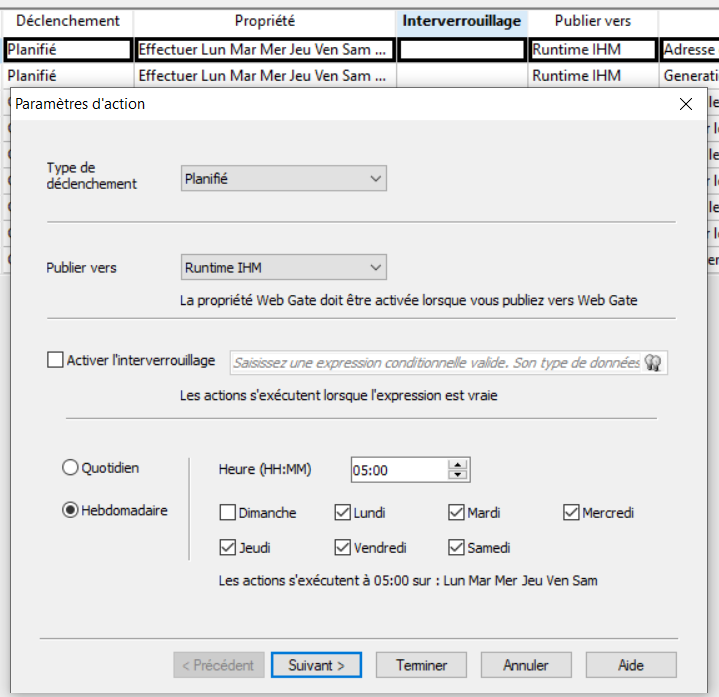Open the expression browser binoculars icon
The image size is (719, 697).
click(x=654, y=363)
